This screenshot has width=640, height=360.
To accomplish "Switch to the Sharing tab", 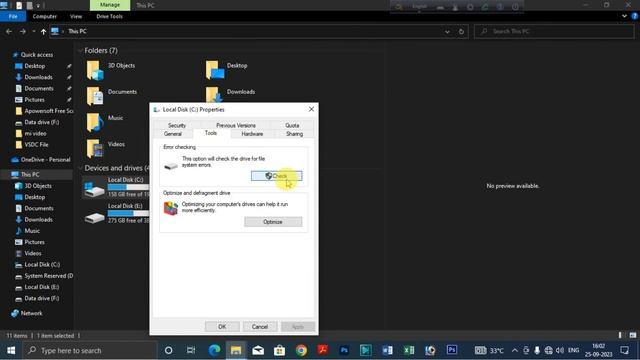I will coord(294,134).
